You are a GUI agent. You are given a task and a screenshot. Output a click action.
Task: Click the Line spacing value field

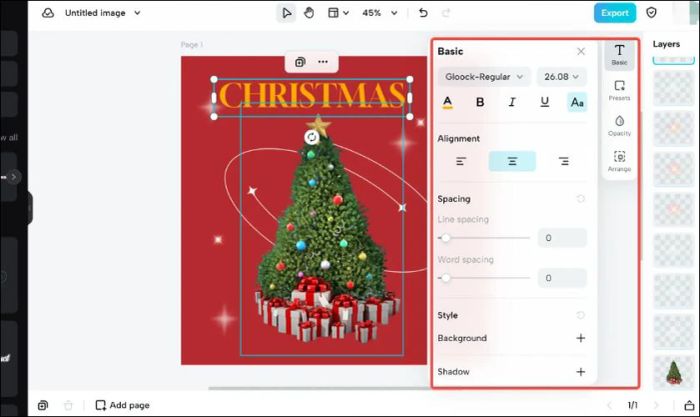[562, 238]
